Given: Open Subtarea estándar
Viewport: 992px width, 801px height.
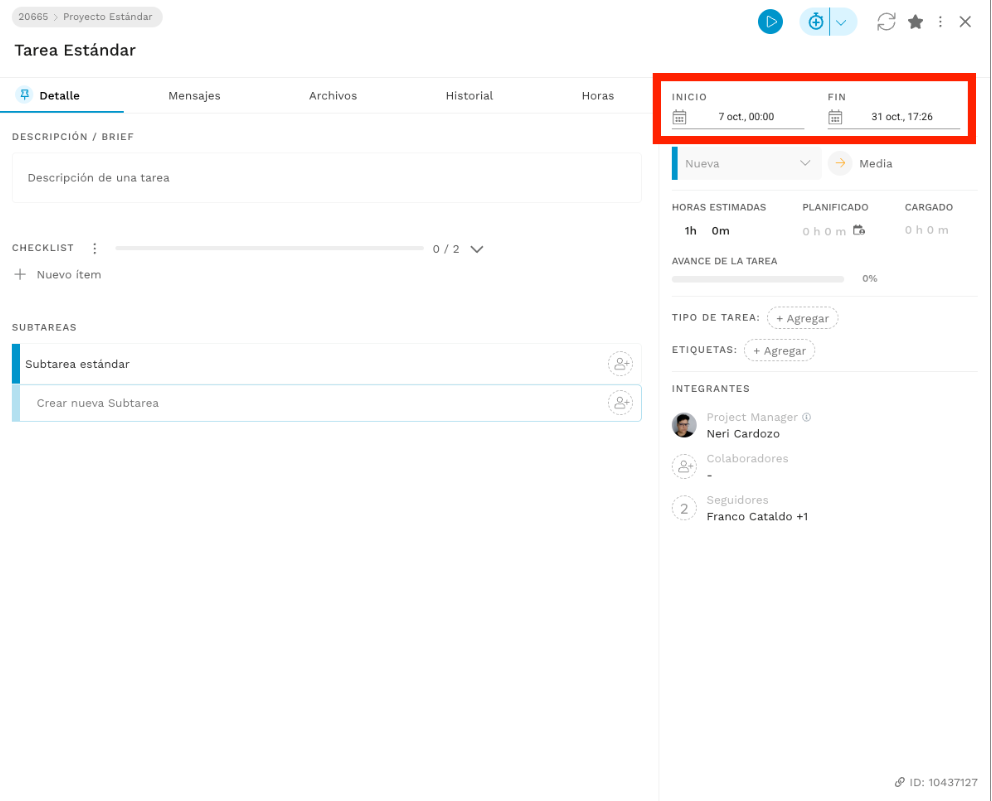Looking at the screenshot, I should (77, 364).
